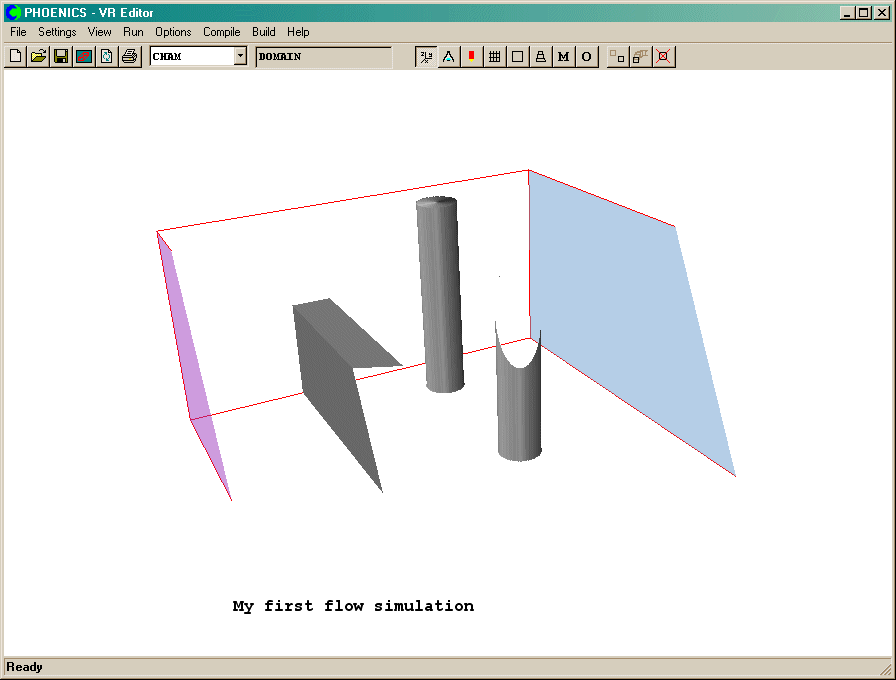Click the M button in toolbar
Image resolution: width=896 pixels, height=680 pixels.
(x=563, y=57)
